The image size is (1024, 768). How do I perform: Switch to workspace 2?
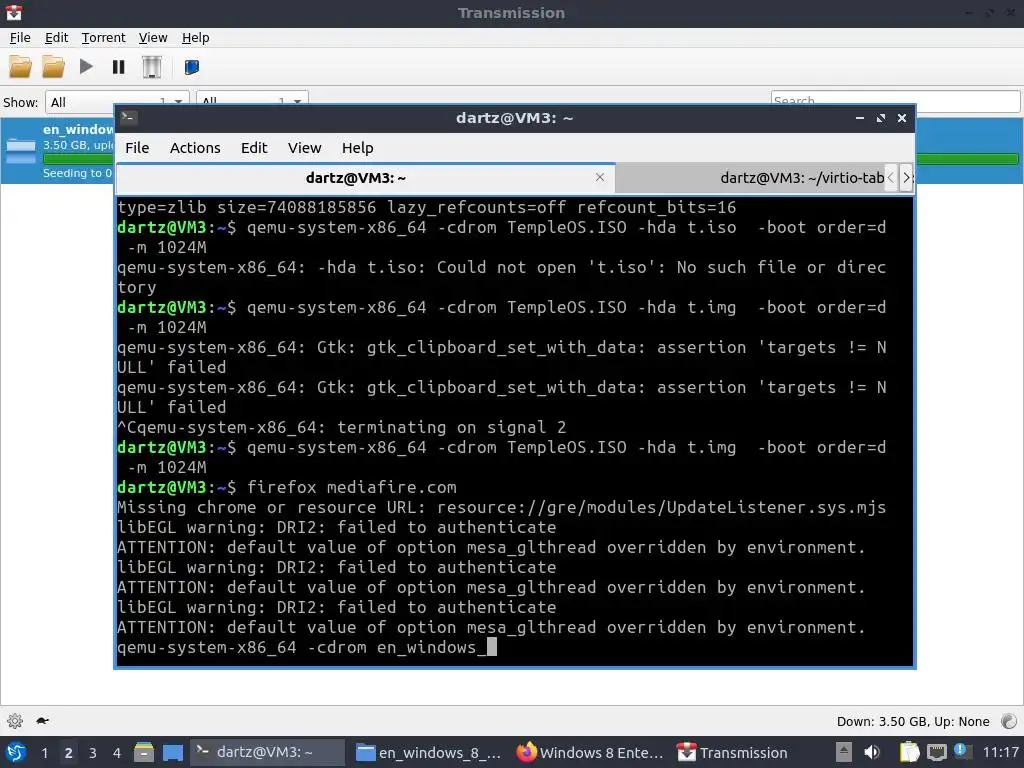pos(69,753)
